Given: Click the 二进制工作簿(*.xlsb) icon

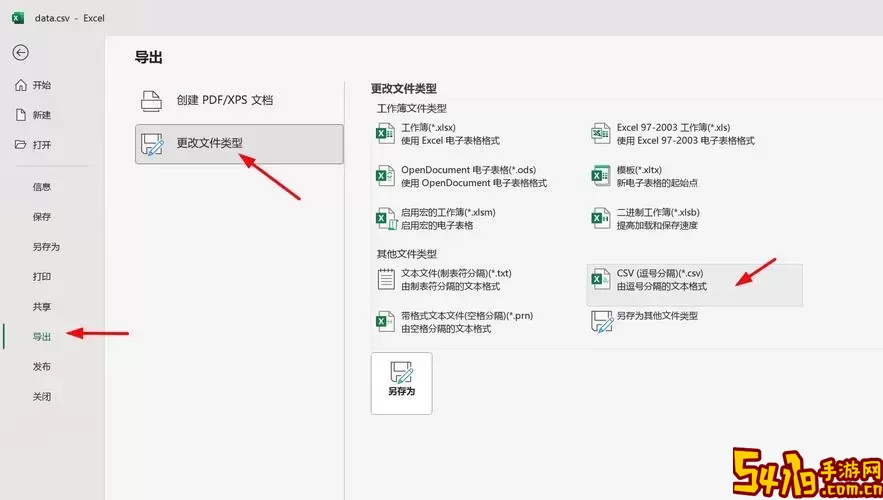Looking at the screenshot, I should click(601, 218).
